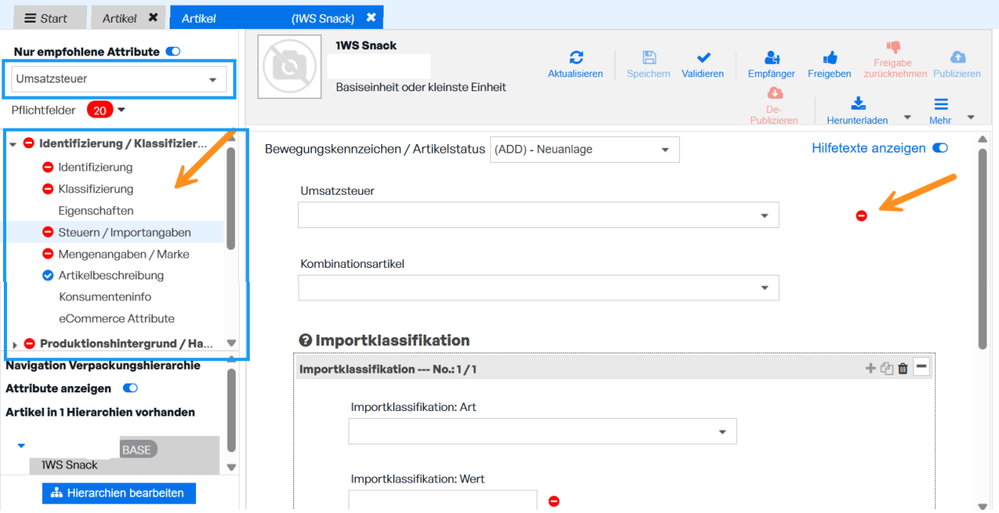999x513 pixels.
Task: Select Steuern / Importangaben tree item
Action: click(x=125, y=233)
